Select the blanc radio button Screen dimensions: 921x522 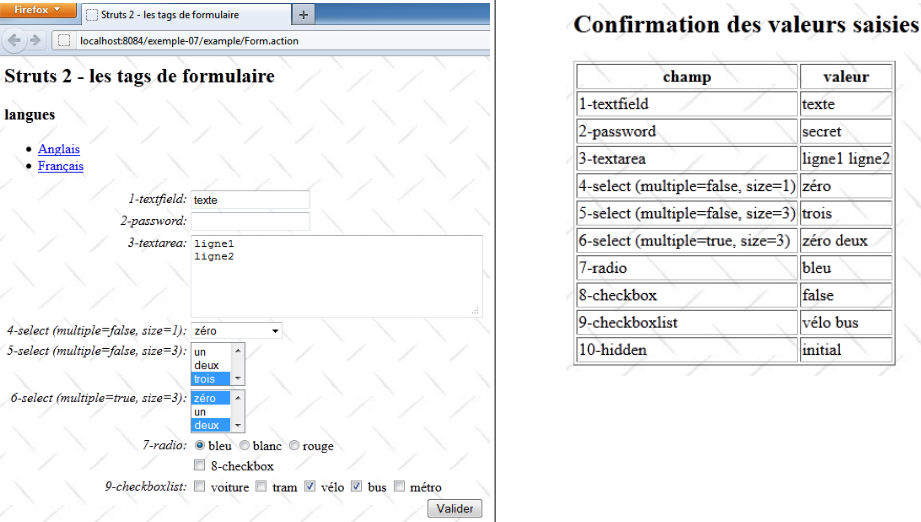246,446
